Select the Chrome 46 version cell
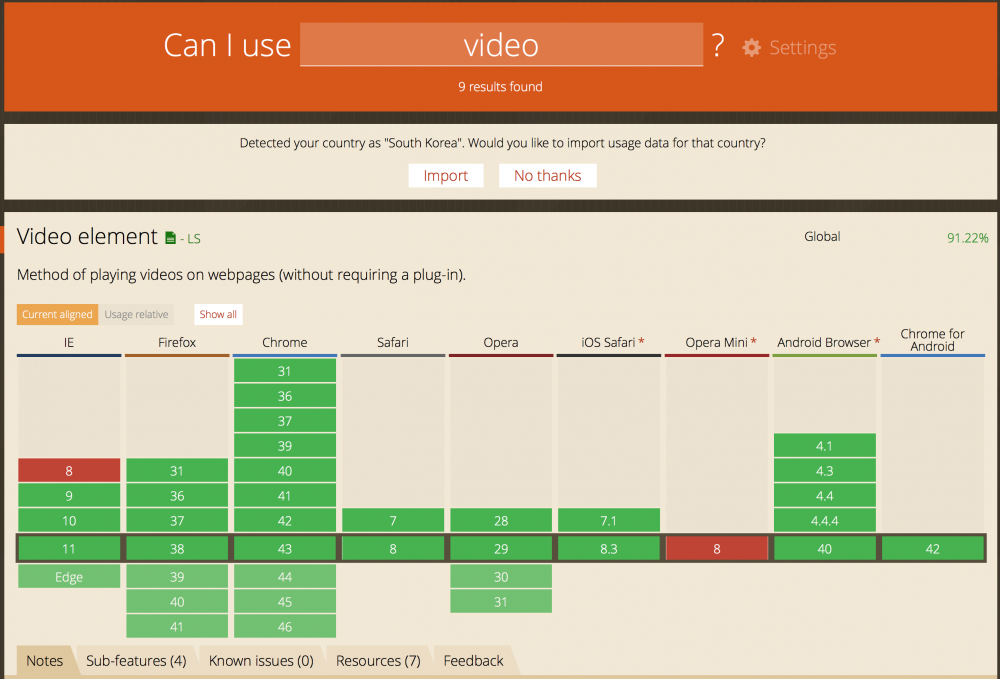 [285, 627]
